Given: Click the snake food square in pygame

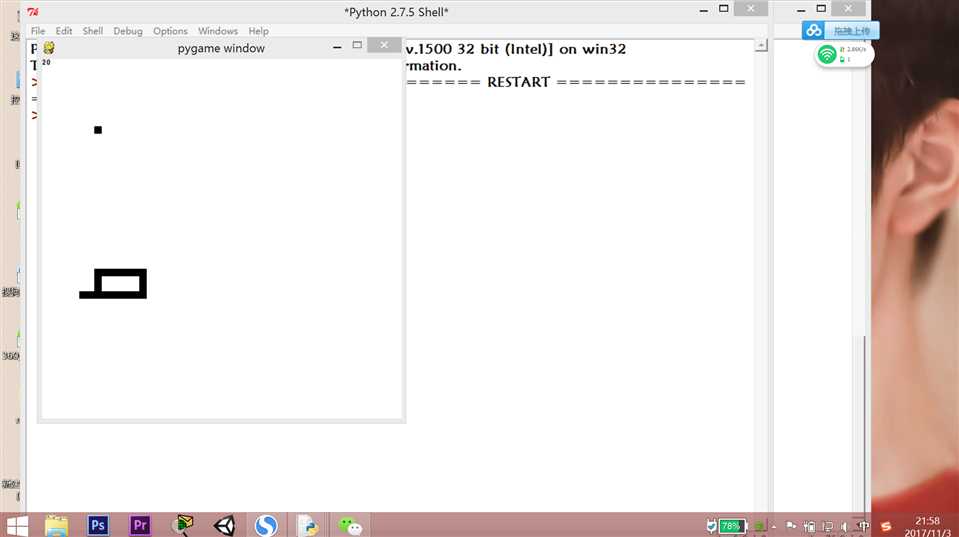Looking at the screenshot, I should point(98,130).
